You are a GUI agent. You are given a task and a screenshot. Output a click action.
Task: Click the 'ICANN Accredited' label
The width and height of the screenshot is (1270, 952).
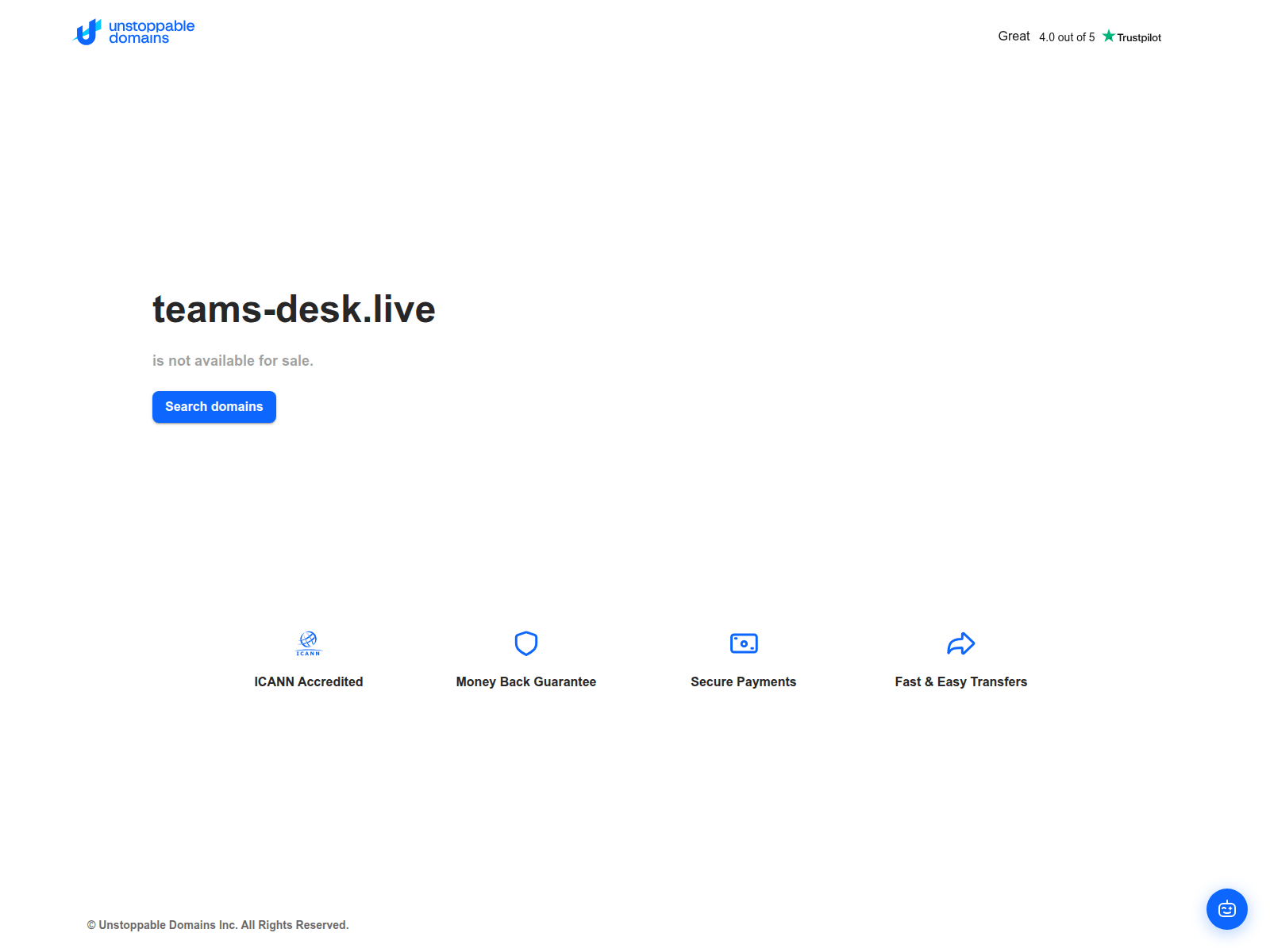pyautogui.click(x=309, y=681)
